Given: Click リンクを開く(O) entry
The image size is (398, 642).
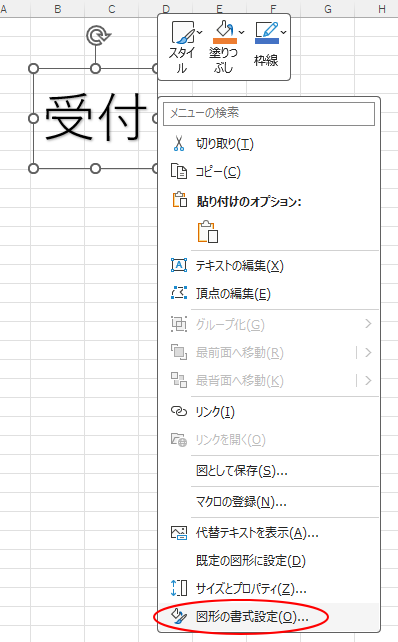Looking at the screenshot, I should (x=231, y=440).
